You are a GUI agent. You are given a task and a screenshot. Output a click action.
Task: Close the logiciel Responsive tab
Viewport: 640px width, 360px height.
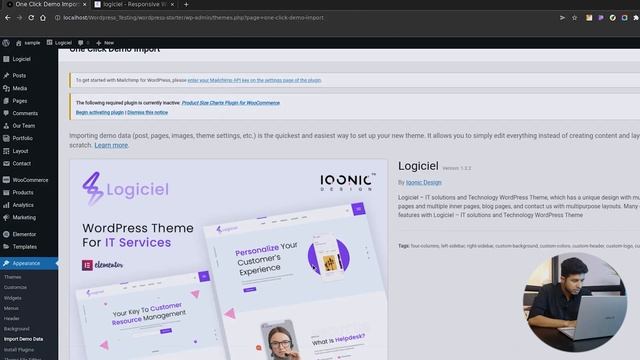coord(172,4)
